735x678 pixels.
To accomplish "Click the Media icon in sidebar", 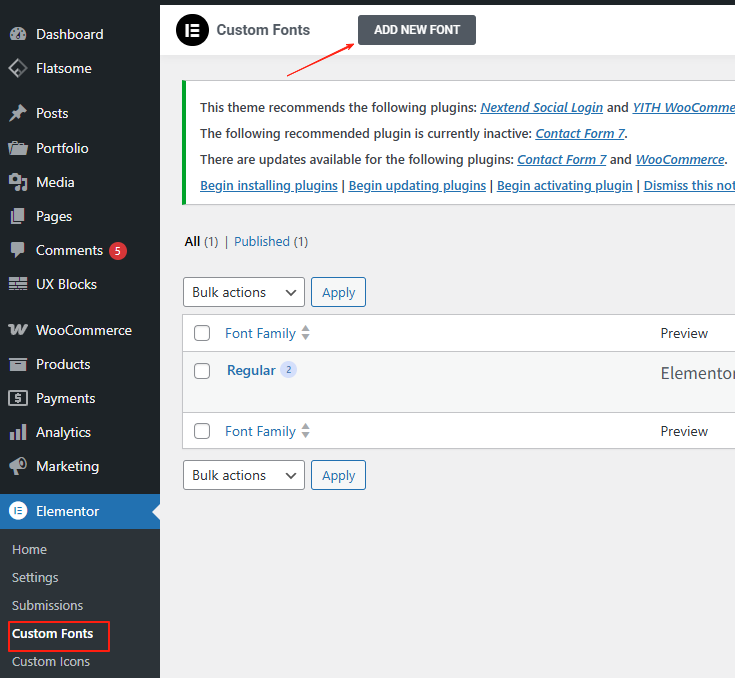I will pyautogui.click(x=18, y=182).
